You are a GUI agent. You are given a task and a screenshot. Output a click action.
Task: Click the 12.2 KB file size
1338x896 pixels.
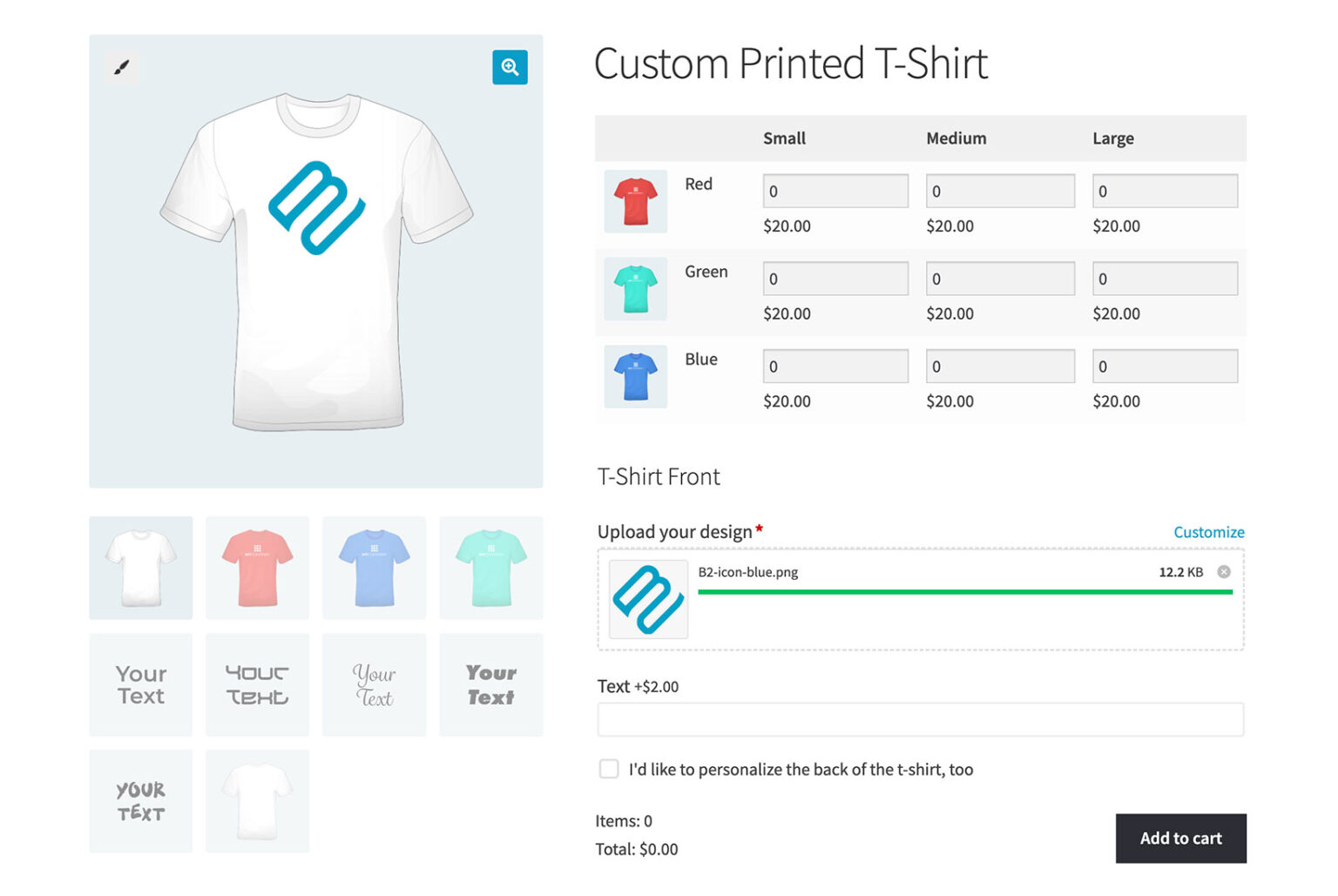[1180, 572]
